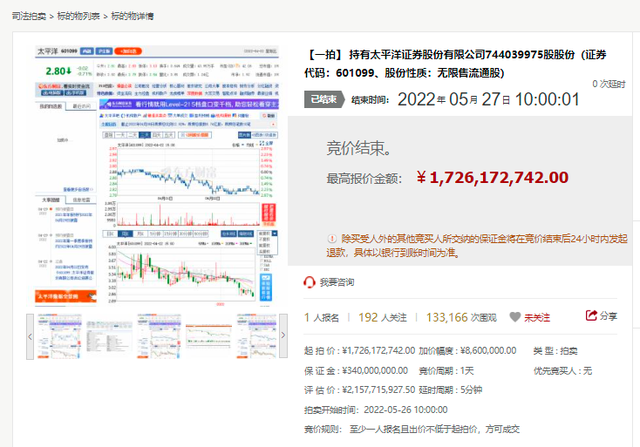Screen dimensions: 640x447
Task: Click the 竞价周期 1天 text
Action: point(446,371)
